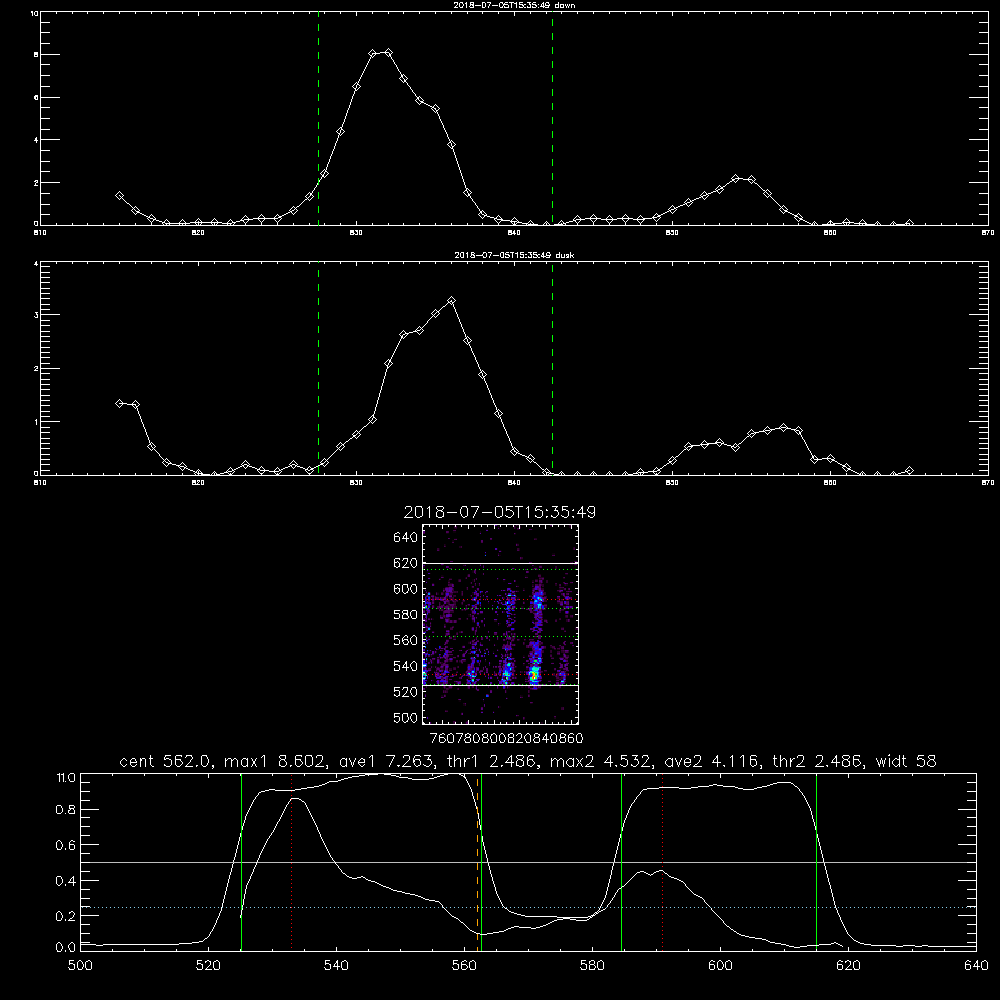Screen dimensions: 1000x1000
Task: Click the '2018-07-05T15:35:49 dawn' plot title
Action: (514, 5)
